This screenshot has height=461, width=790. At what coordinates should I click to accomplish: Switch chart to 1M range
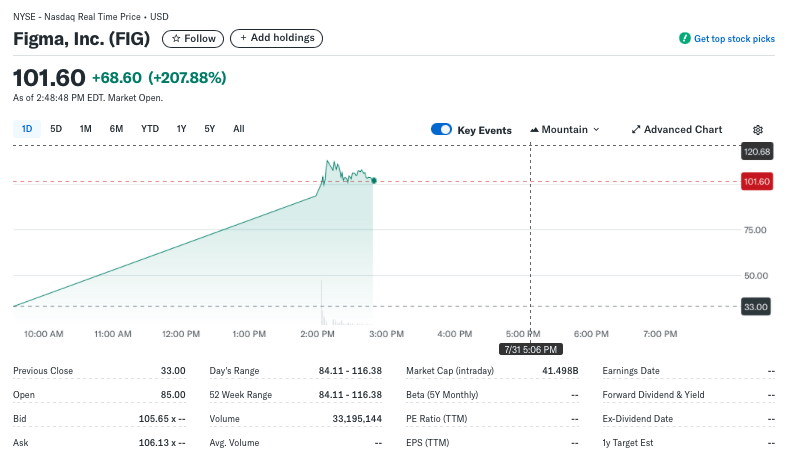86,129
